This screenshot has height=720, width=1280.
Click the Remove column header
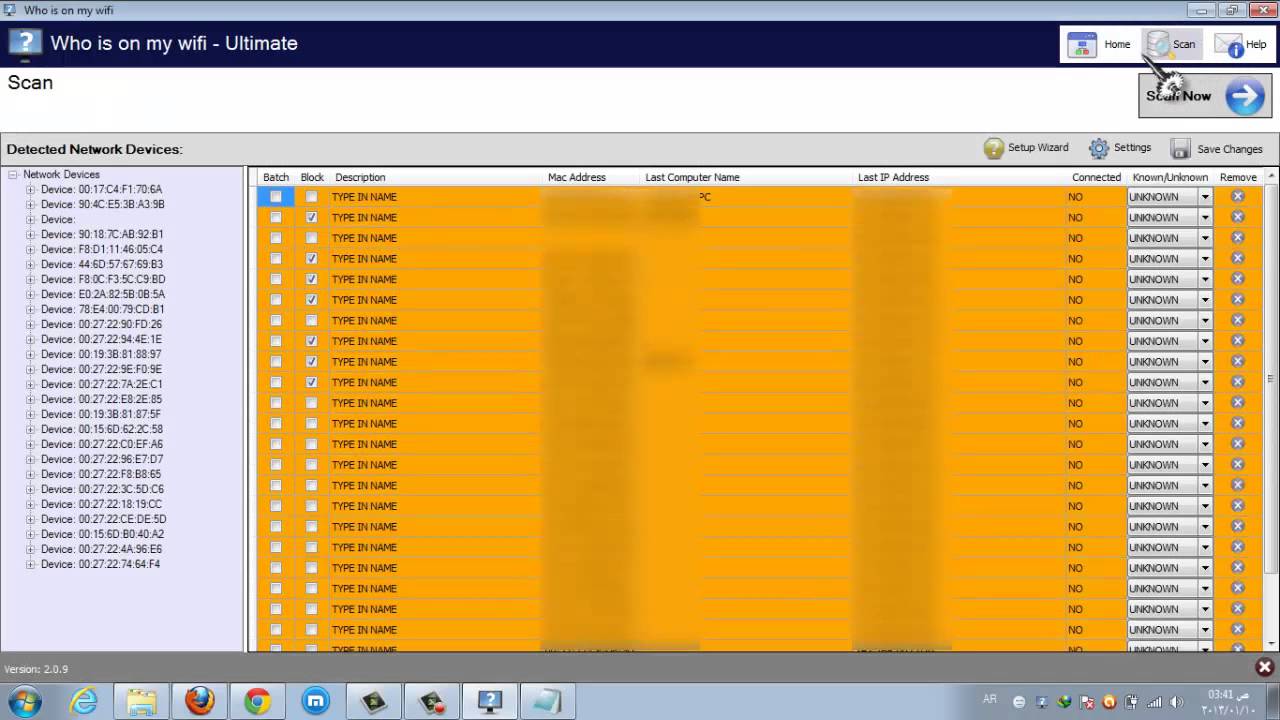[1238, 177]
